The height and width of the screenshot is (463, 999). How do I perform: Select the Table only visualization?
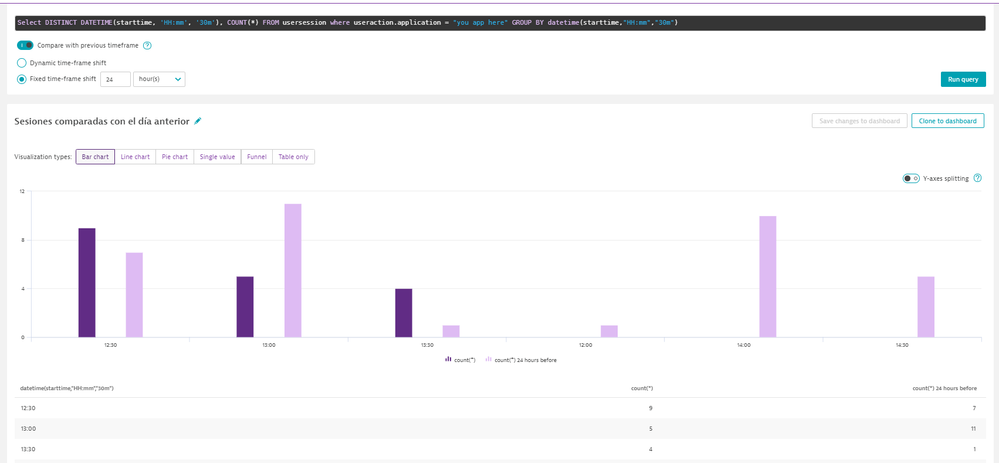click(293, 157)
